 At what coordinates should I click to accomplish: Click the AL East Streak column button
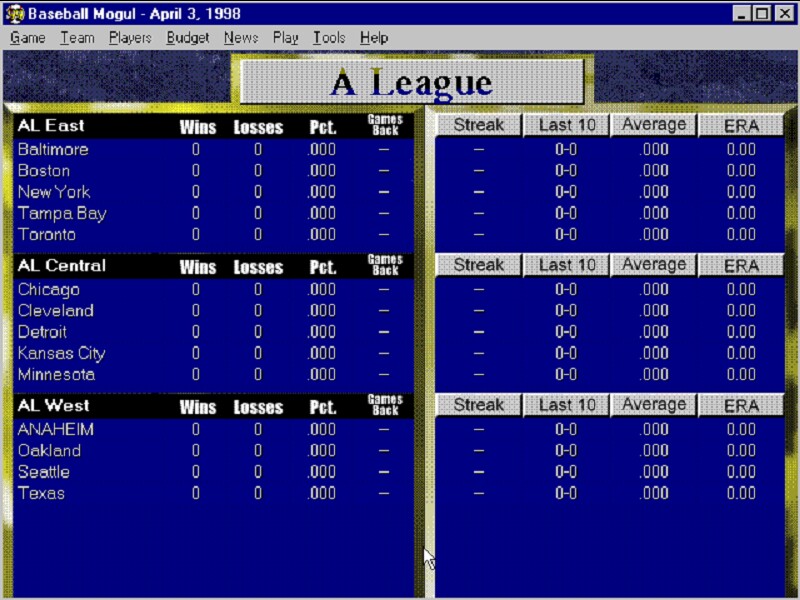point(479,126)
